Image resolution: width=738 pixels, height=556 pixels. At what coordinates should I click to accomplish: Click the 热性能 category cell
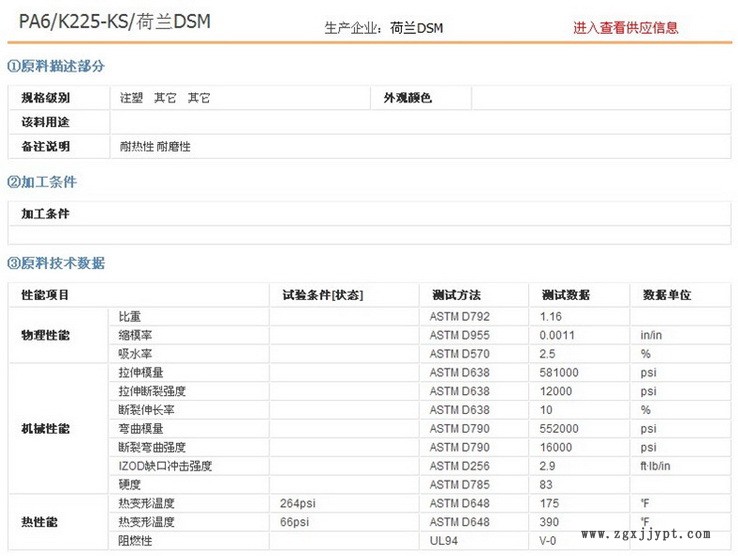pos(58,522)
